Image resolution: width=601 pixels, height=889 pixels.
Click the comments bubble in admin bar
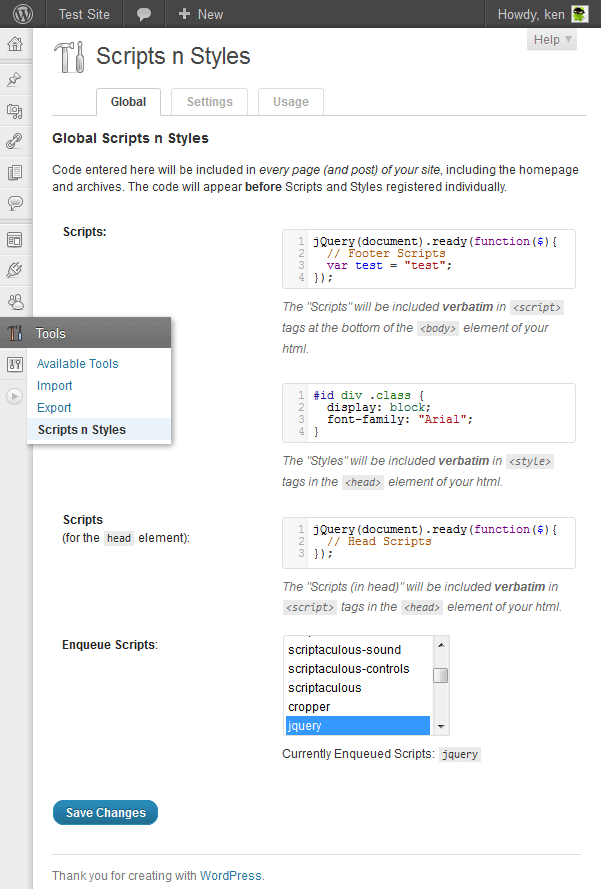click(144, 14)
